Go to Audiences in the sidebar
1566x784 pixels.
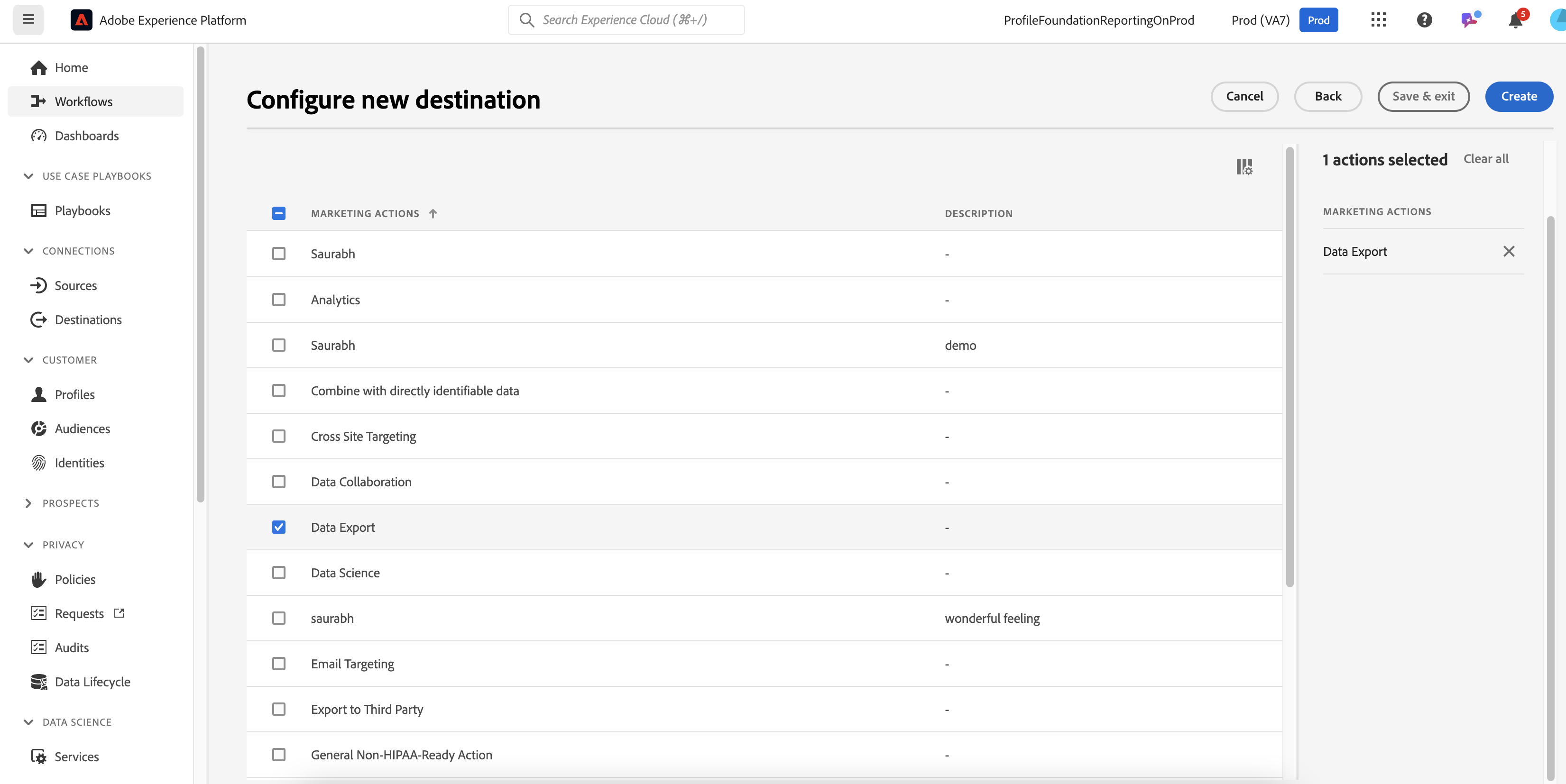pyautogui.click(x=82, y=428)
